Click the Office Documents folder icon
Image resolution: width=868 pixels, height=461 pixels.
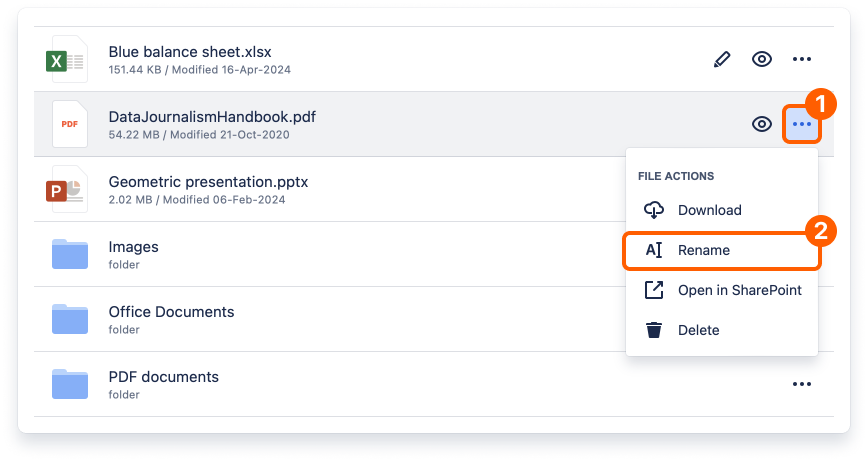pos(70,319)
